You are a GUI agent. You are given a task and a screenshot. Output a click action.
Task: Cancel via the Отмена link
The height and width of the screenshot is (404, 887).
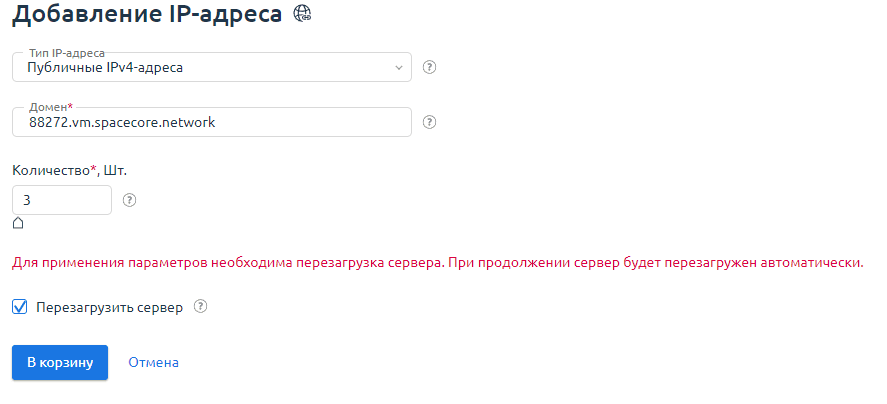point(153,362)
